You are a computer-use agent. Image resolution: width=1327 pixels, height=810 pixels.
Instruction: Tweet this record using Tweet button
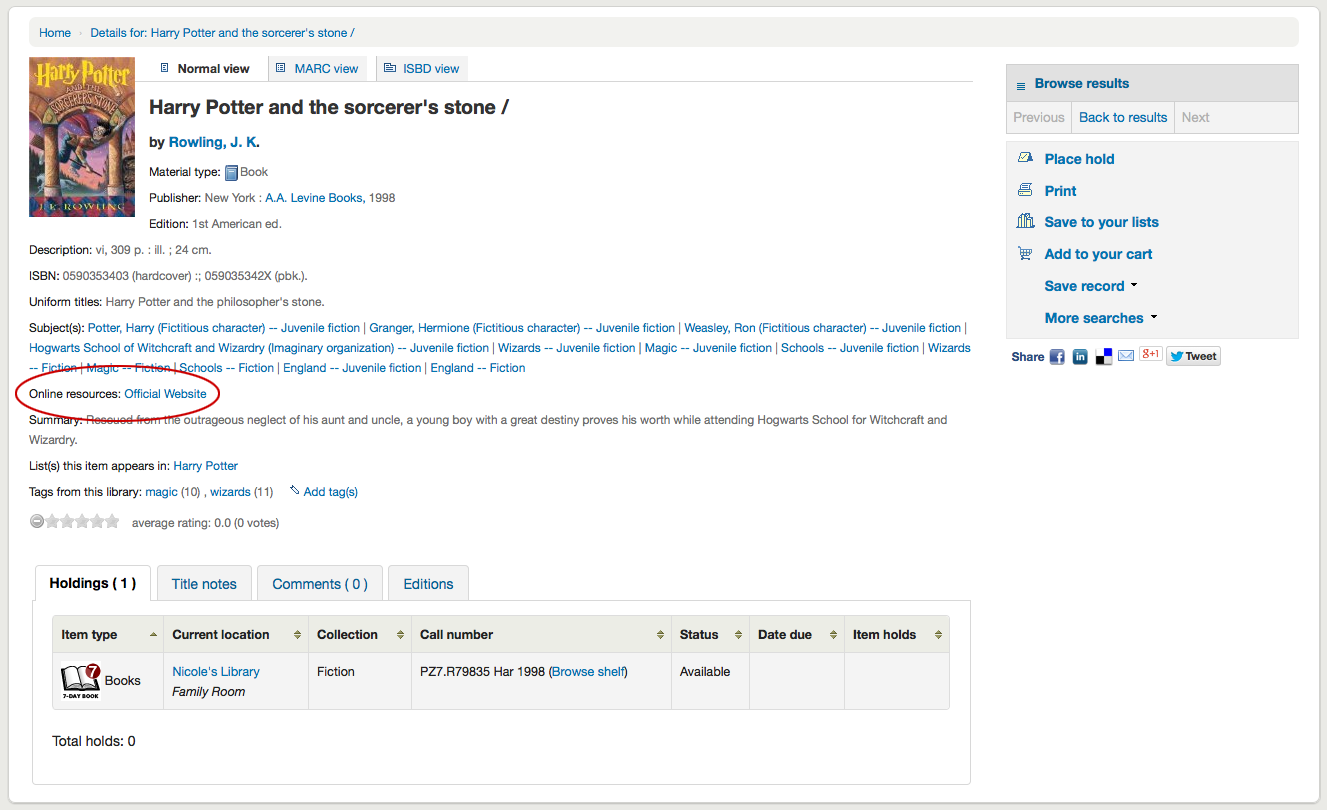pyautogui.click(x=1193, y=356)
